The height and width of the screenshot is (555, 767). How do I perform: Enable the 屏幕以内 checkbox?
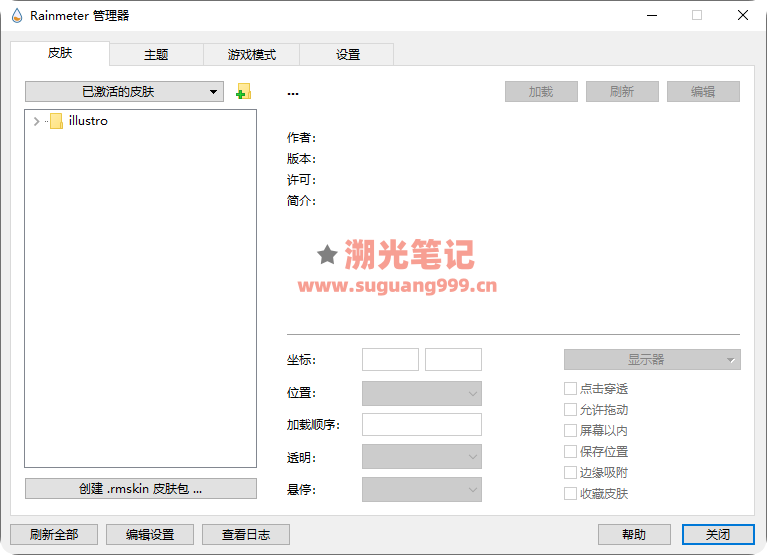coord(570,431)
